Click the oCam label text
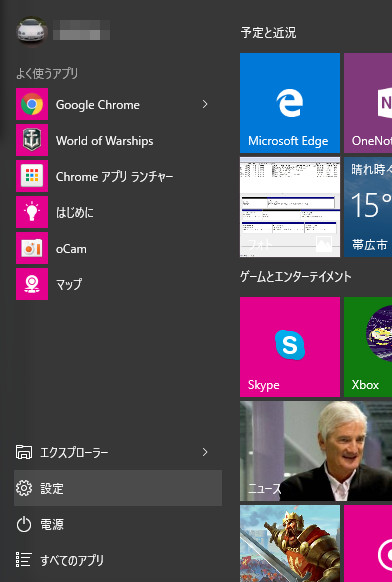The height and width of the screenshot is (582, 392). tap(71, 249)
